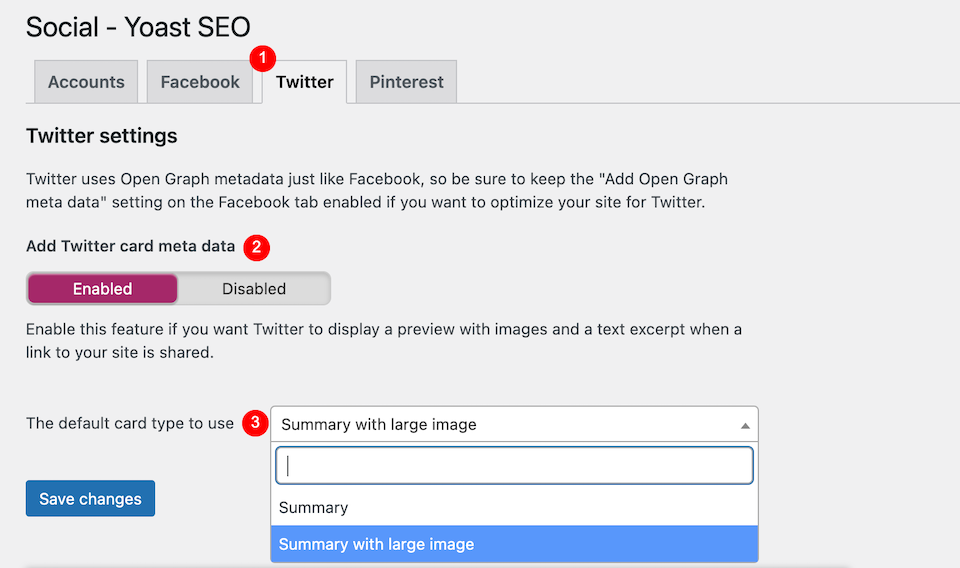Click the "Social - Yoast SEO" page title
The height and width of the screenshot is (568, 960).
138,26
